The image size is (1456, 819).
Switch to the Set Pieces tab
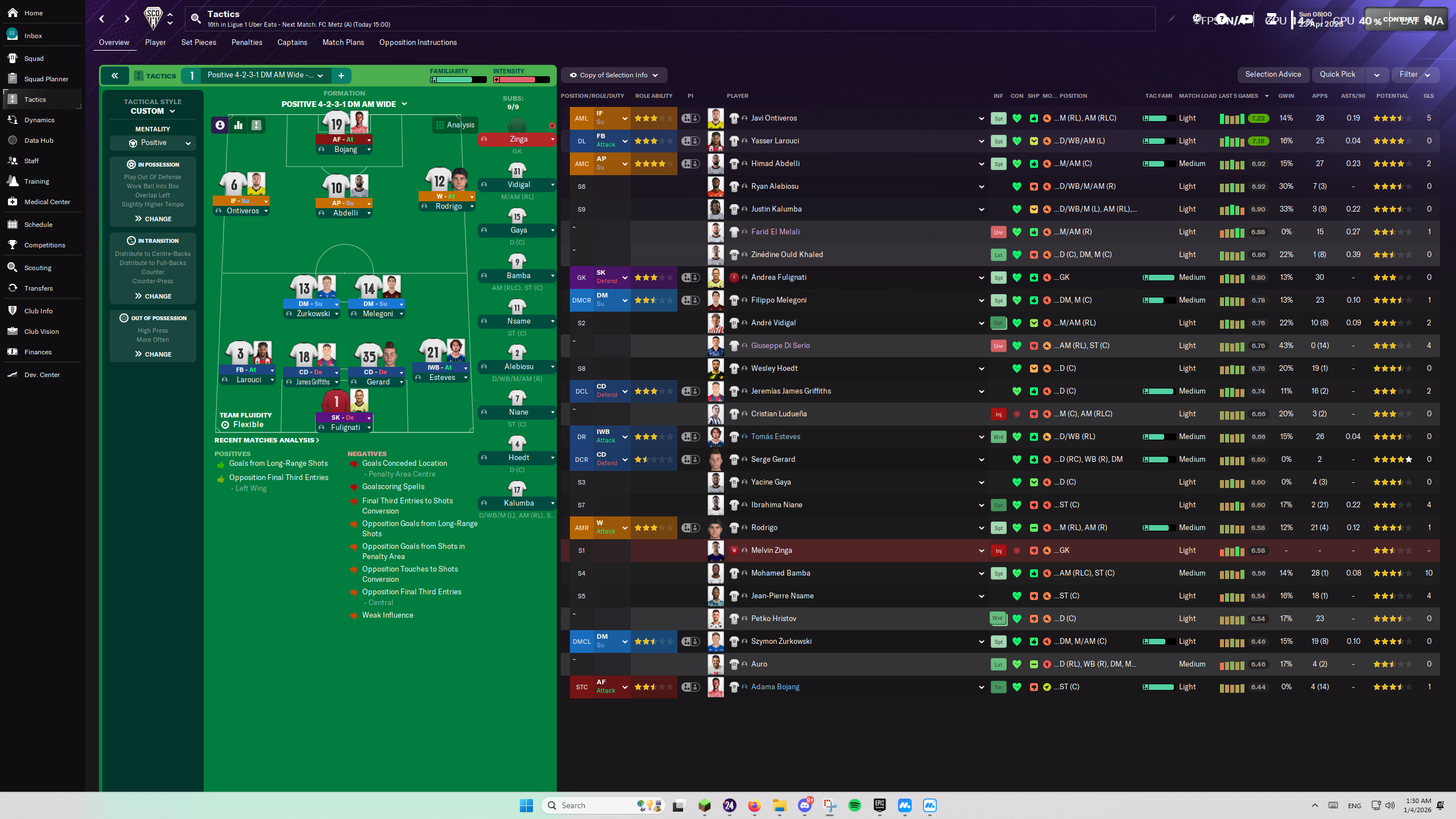198,42
